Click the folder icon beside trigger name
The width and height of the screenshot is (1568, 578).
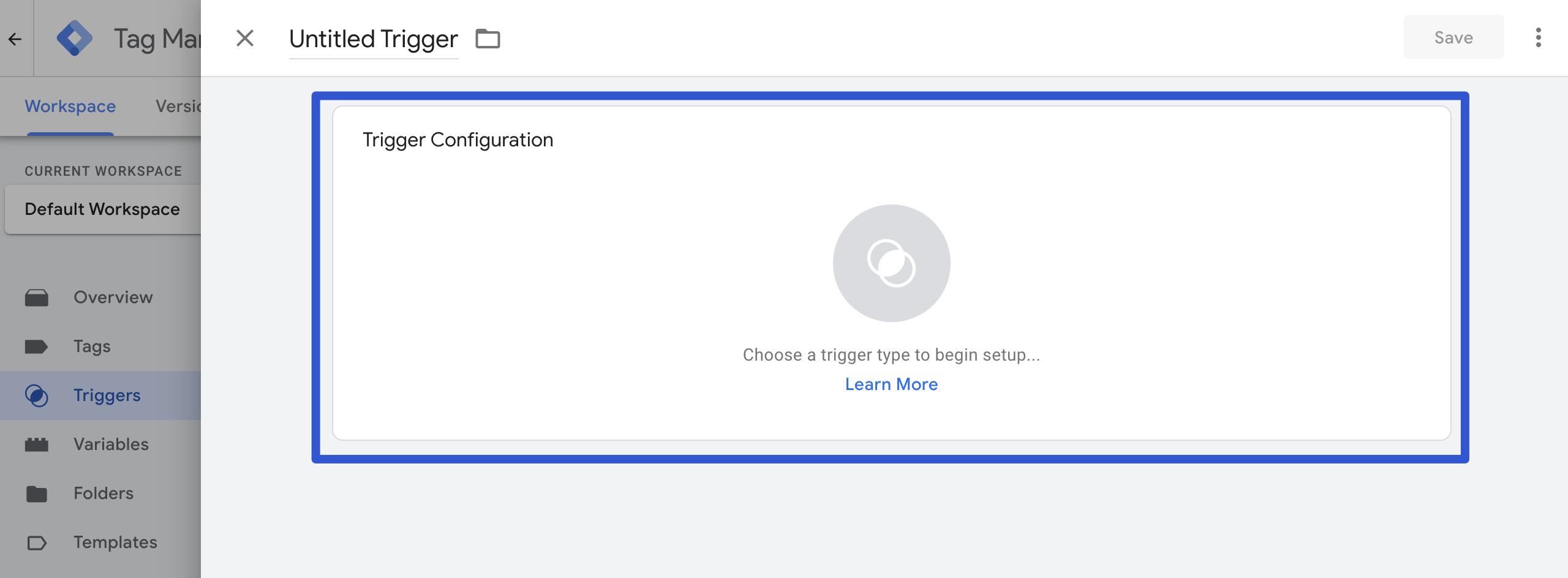coord(488,39)
